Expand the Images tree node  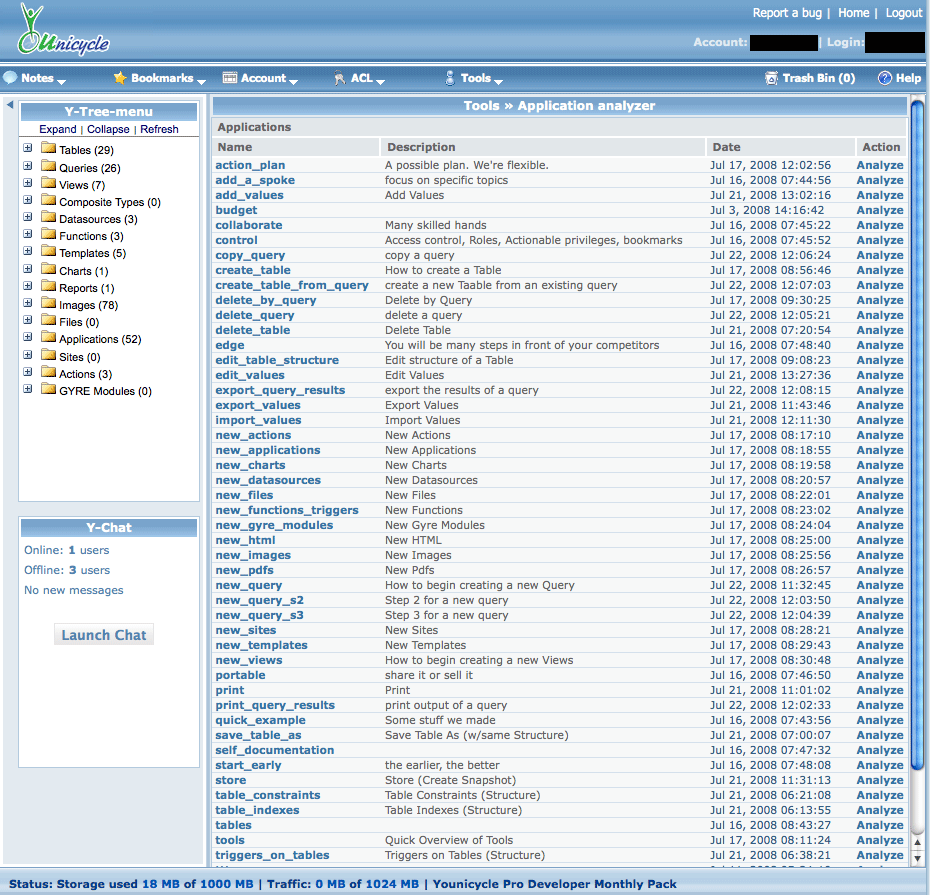click(x=28, y=304)
